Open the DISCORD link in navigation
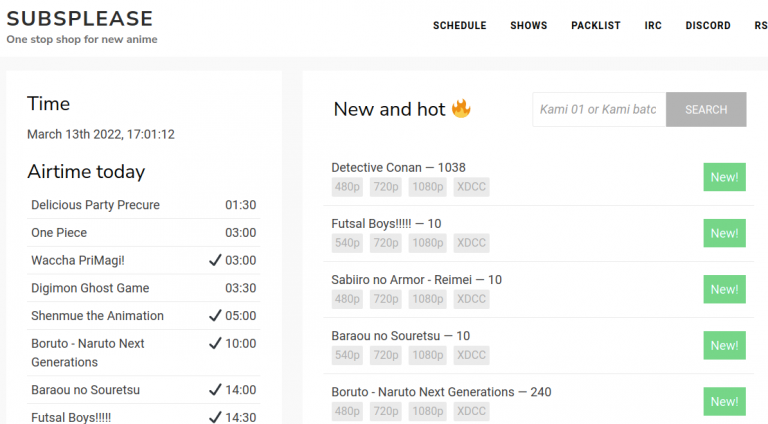 click(x=708, y=26)
